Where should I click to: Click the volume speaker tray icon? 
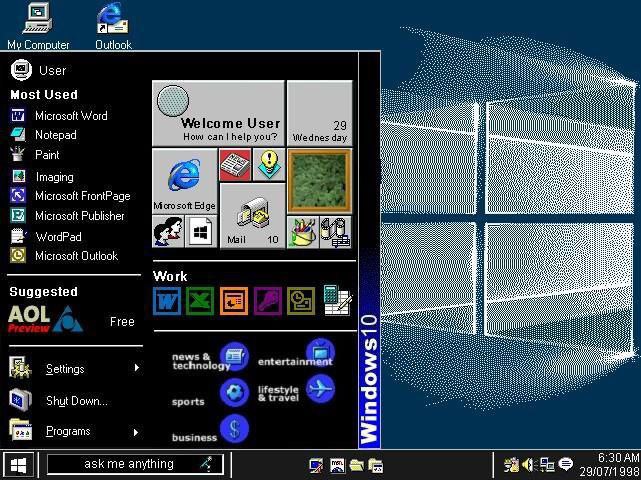point(529,464)
